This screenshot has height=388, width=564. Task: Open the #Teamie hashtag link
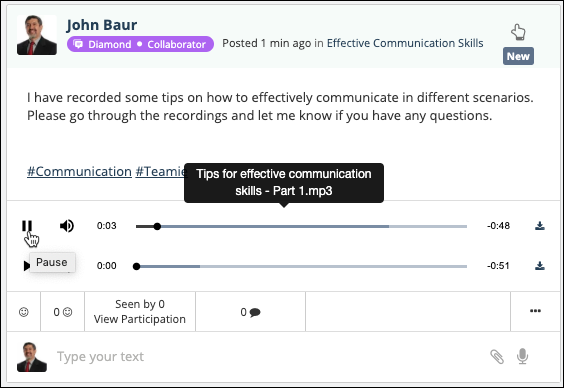161,172
